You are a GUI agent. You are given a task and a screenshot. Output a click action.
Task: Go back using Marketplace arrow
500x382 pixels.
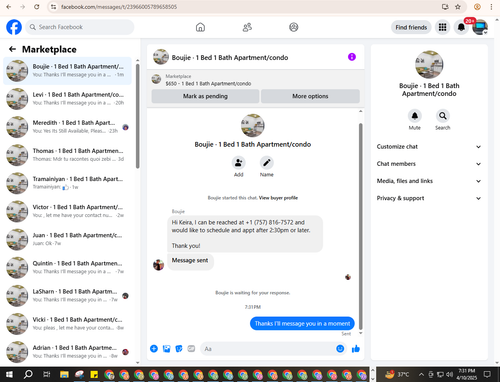[x=12, y=49]
